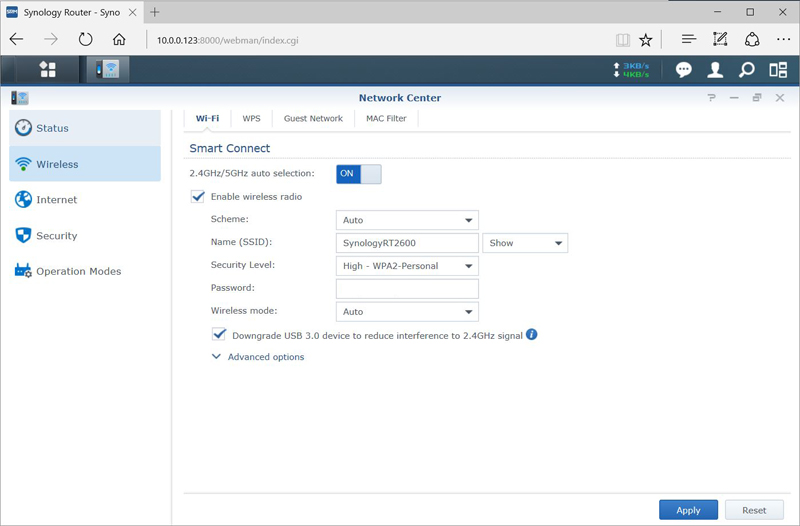Click the Name (SSID) text field
The height and width of the screenshot is (526, 800).
(407, 243)
